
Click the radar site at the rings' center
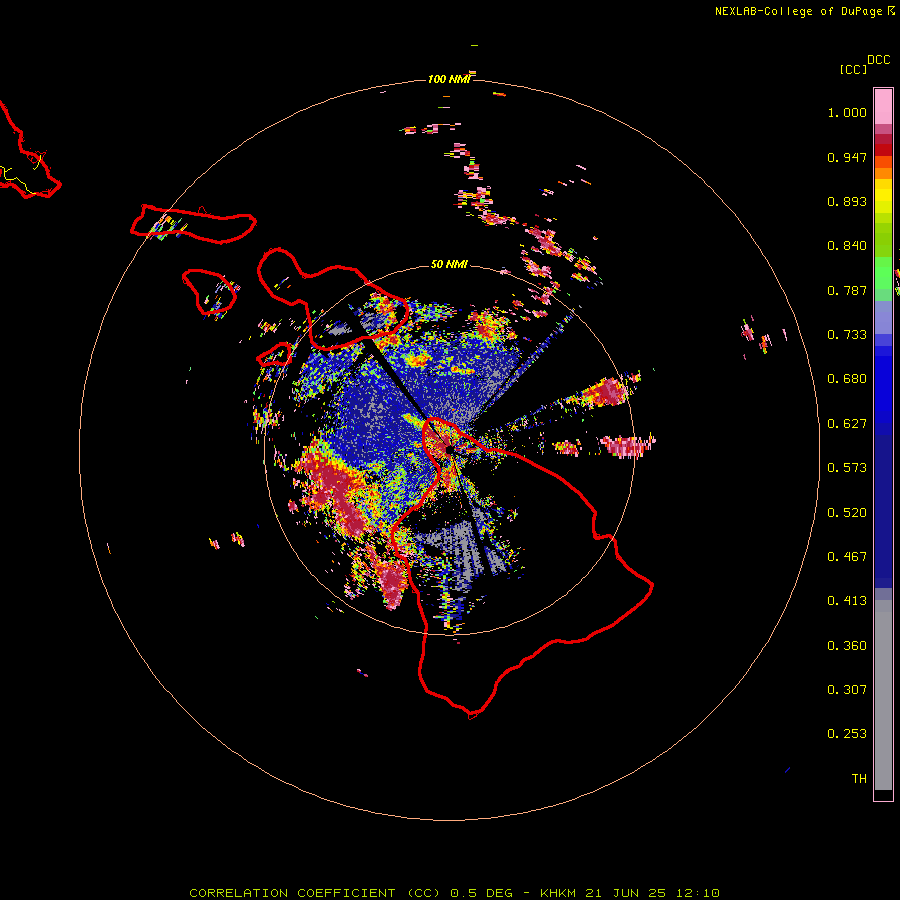pyautogui.click(x=449, y=448)
